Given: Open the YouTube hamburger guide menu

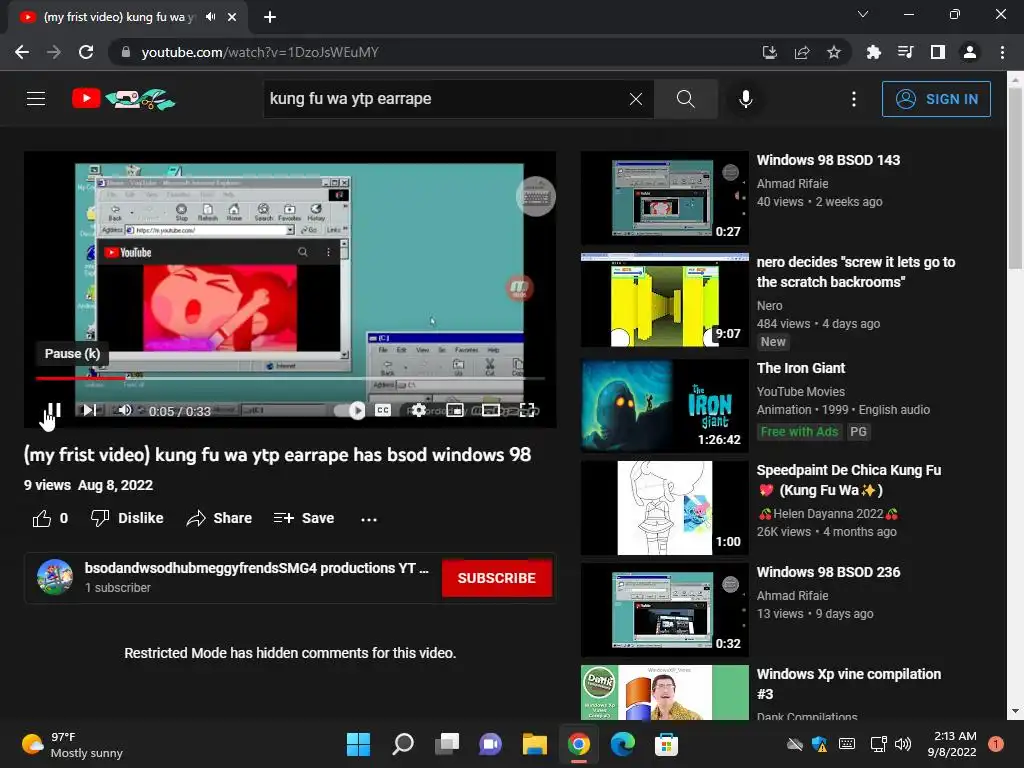Looking at the screenshot, I should pyautogui.click(x=36, y=99).
